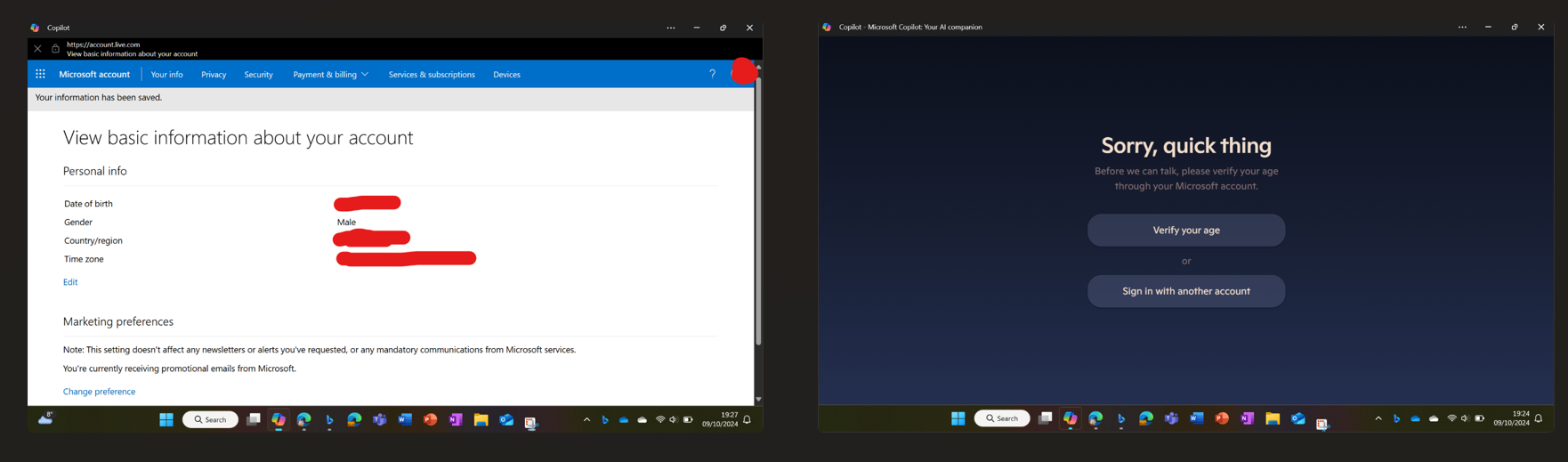Screen dimensions: 1568x462
Task: Show hidden tray icons on the 19:24 taskbar
Action: pyautogui.click(x=1378, y=418)
